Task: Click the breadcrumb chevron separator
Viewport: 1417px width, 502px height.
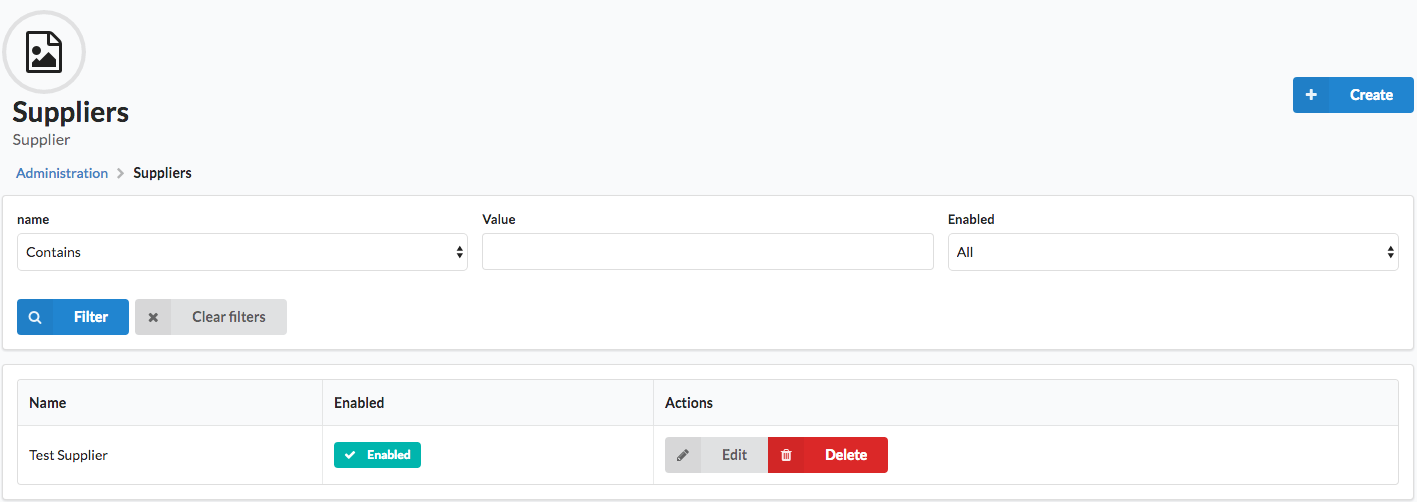Action: (120, 173)
